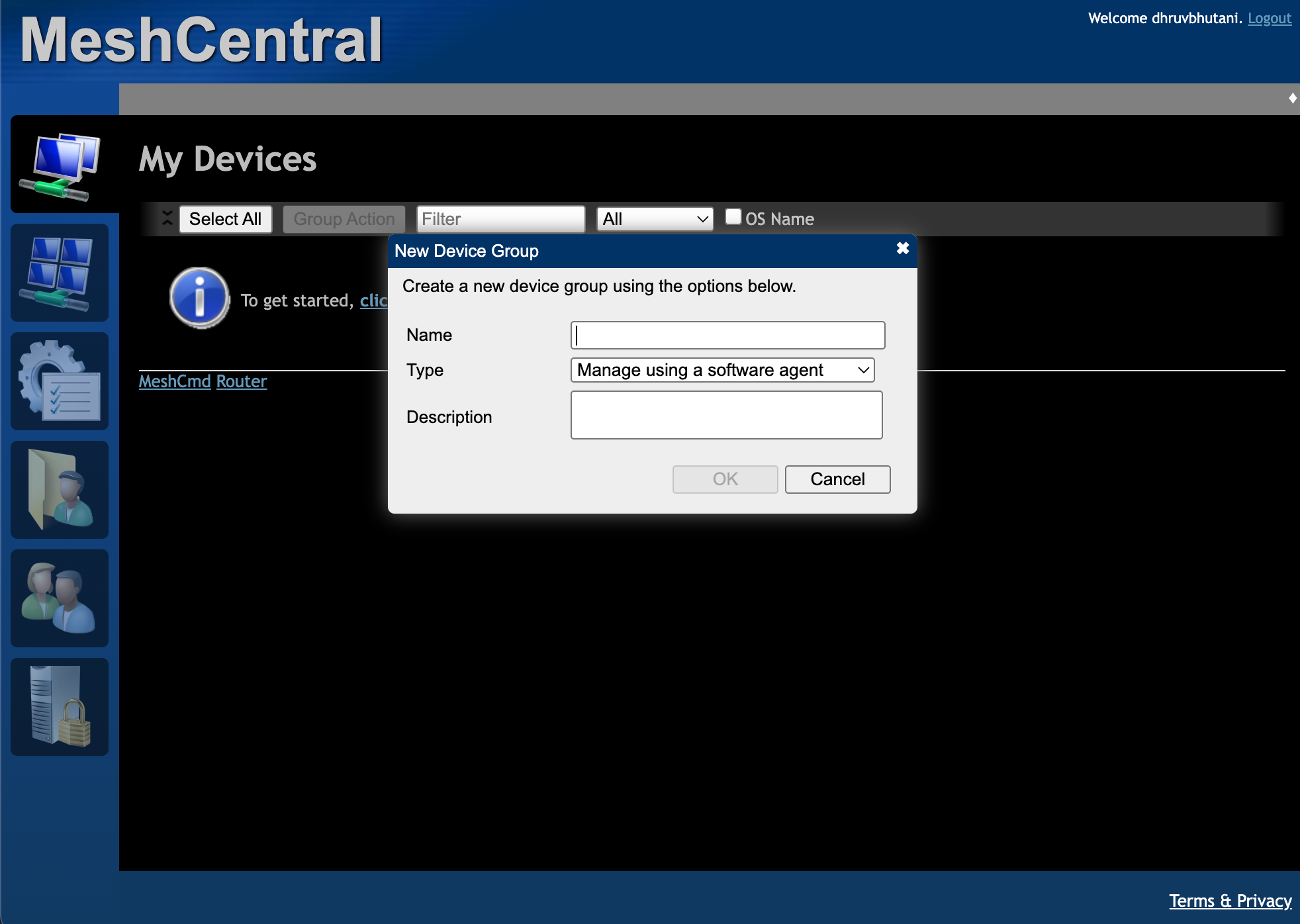Focus the Filter search field

[500, 219]
